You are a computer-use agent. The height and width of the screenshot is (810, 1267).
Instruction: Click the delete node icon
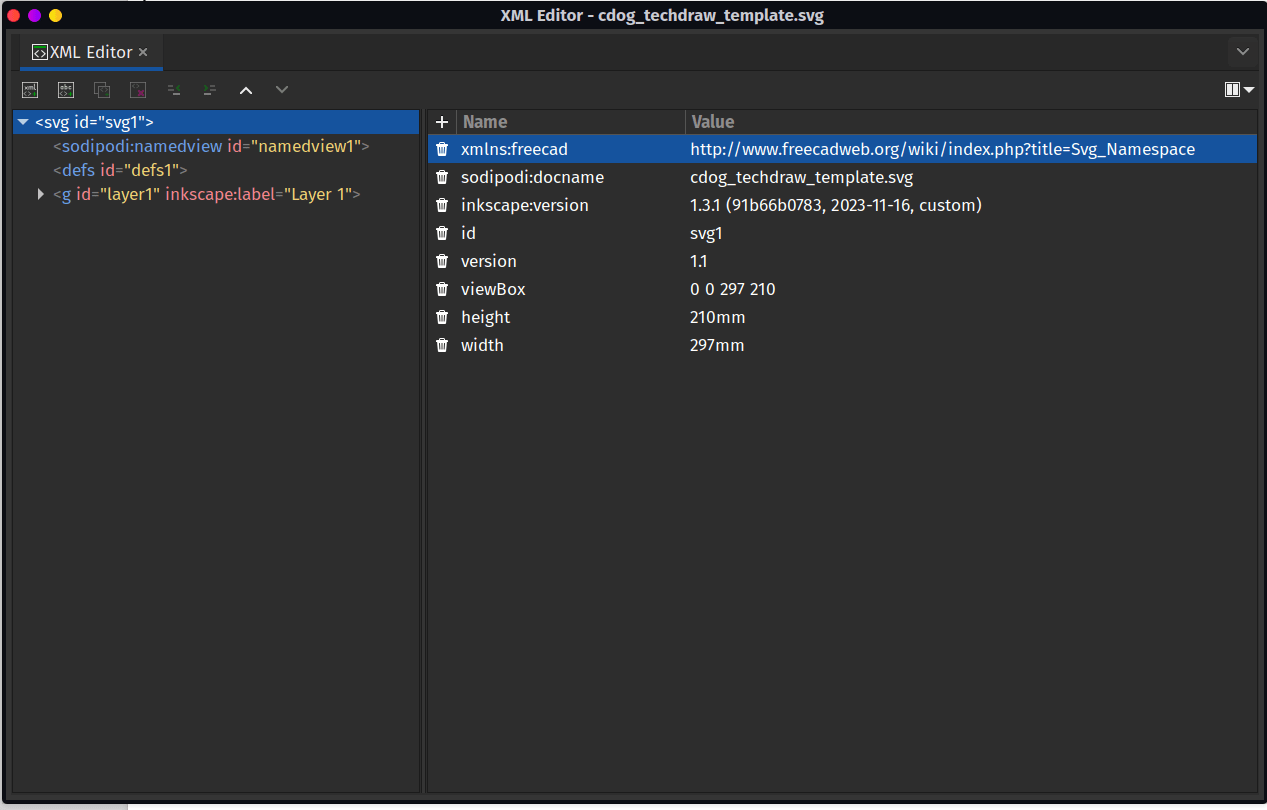pyautogui.click(x=138, y=90)
